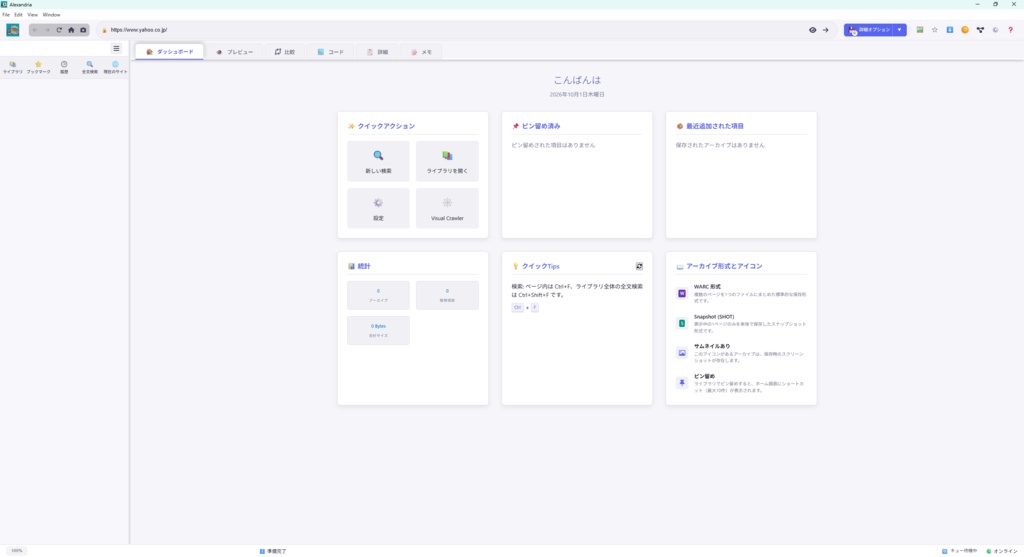Image resolution: width=1024 pixels, height=557 pixels.
Task: Open ライブラリ in the sidebar
Action: coord(12,67)
